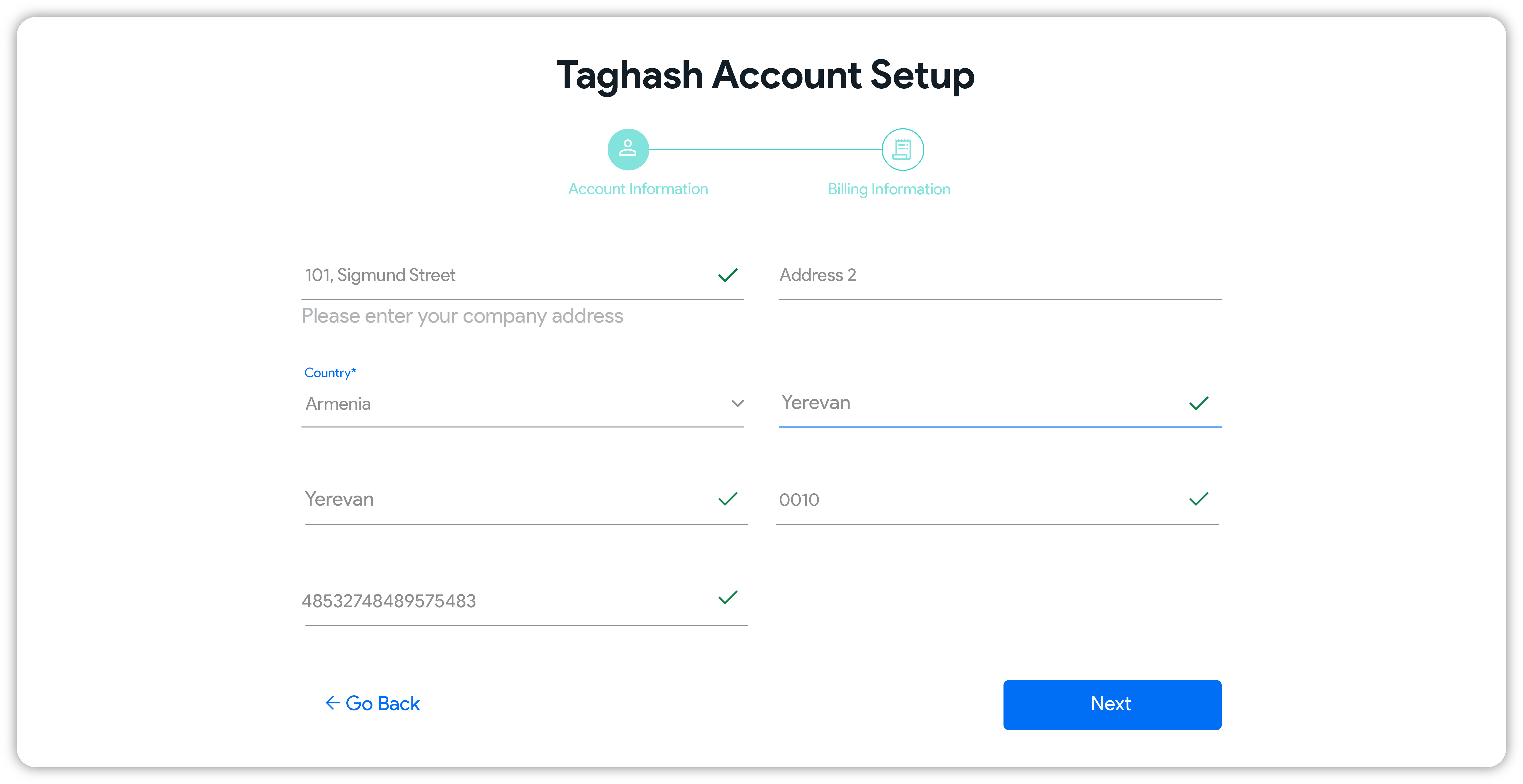Click the checkmark beside 101, Sigmund Street
The image size is (1523, 784).
click(x=727, y=275)
